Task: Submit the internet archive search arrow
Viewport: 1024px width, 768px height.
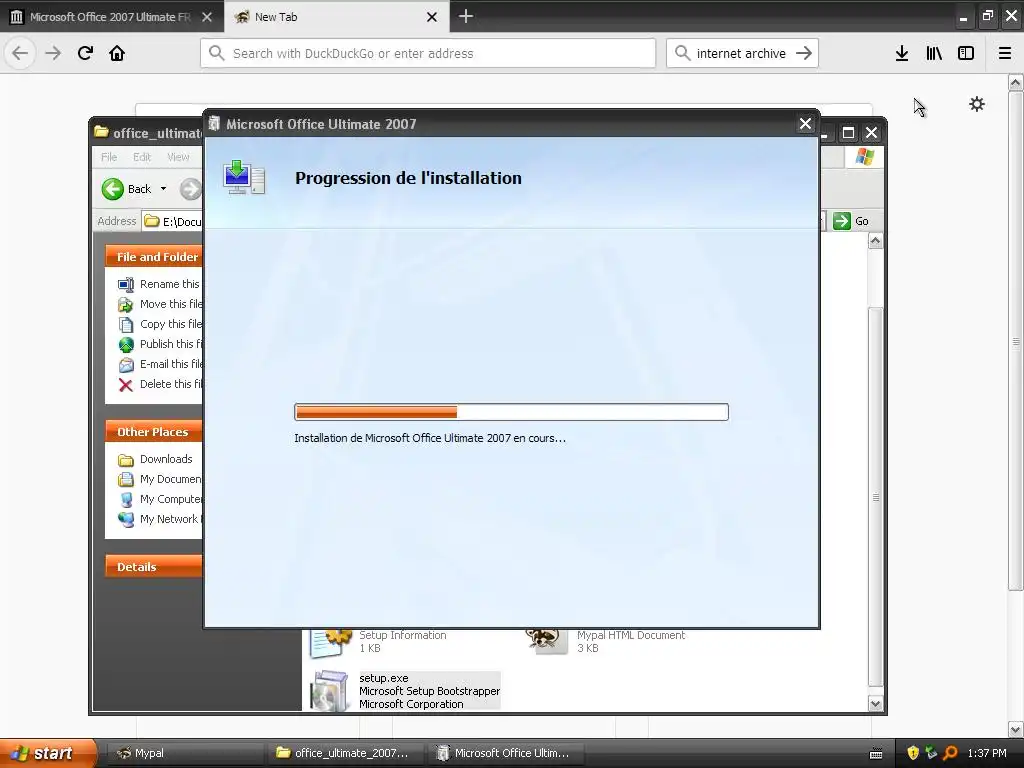Action: tap(804, 53)
